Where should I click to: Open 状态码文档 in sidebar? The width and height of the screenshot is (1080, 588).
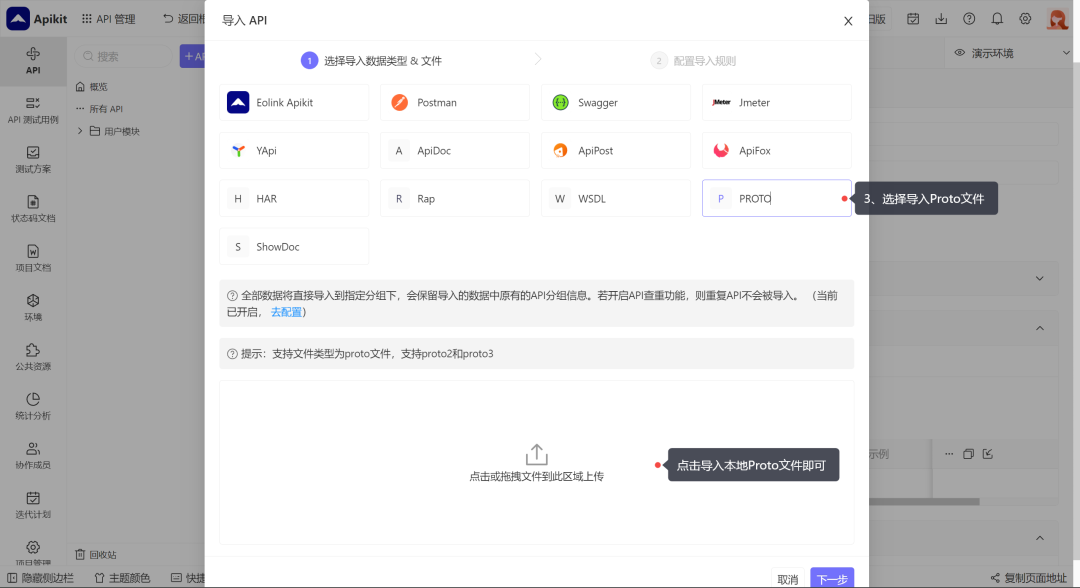tap(33, 209)
